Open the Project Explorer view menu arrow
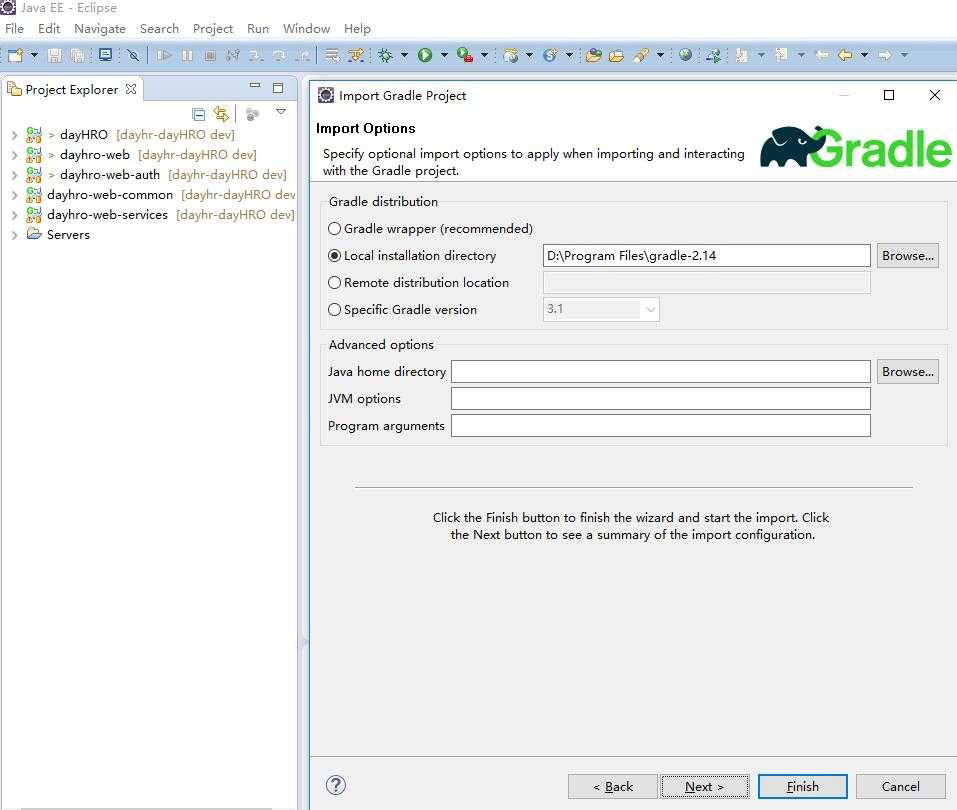The height and width of the screenshot is (810, 957). [x=281, y=112]
